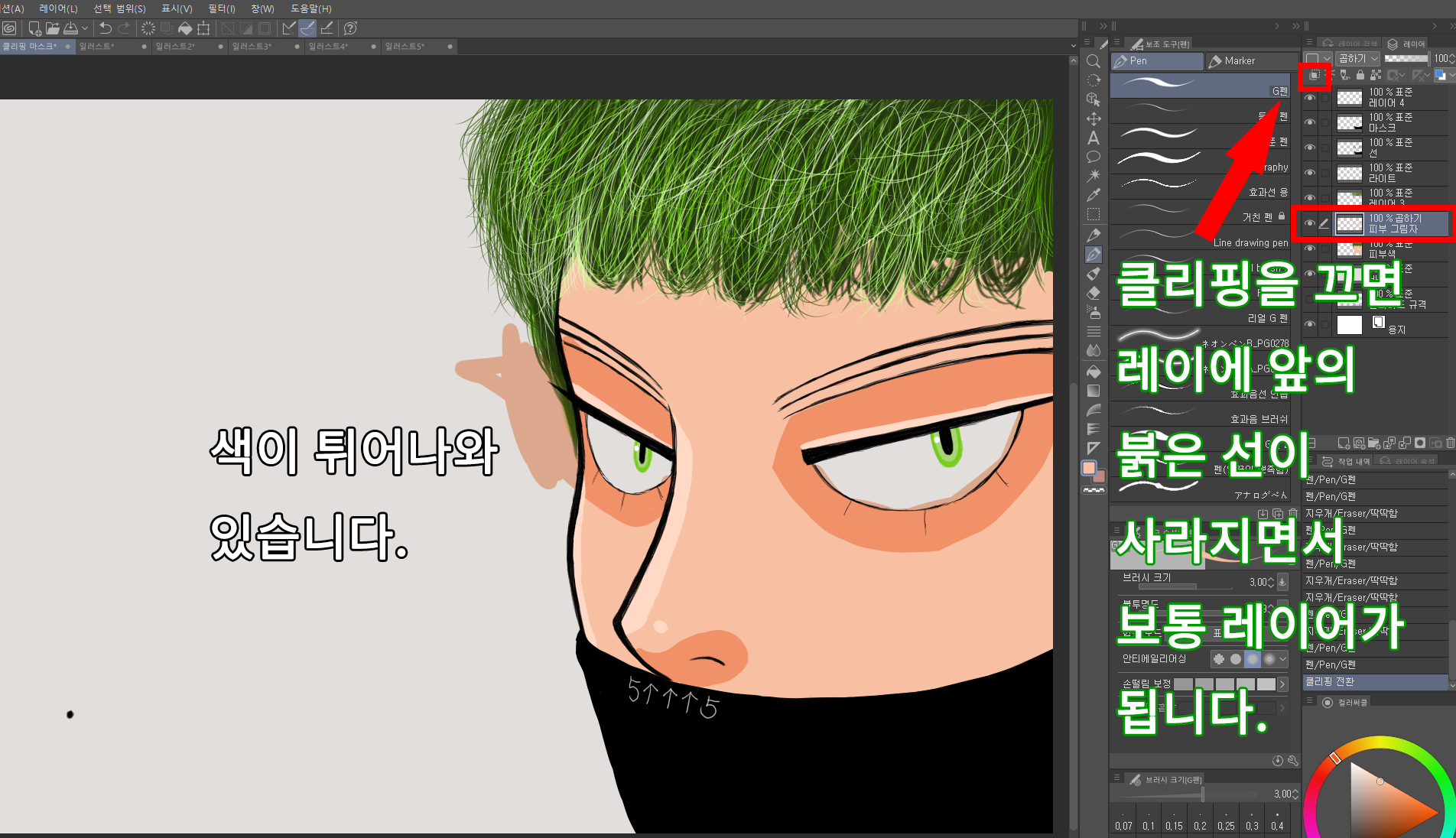Select the Eyedropper tool
Screen dimensions: 1456x838
tap(1094, 195)
